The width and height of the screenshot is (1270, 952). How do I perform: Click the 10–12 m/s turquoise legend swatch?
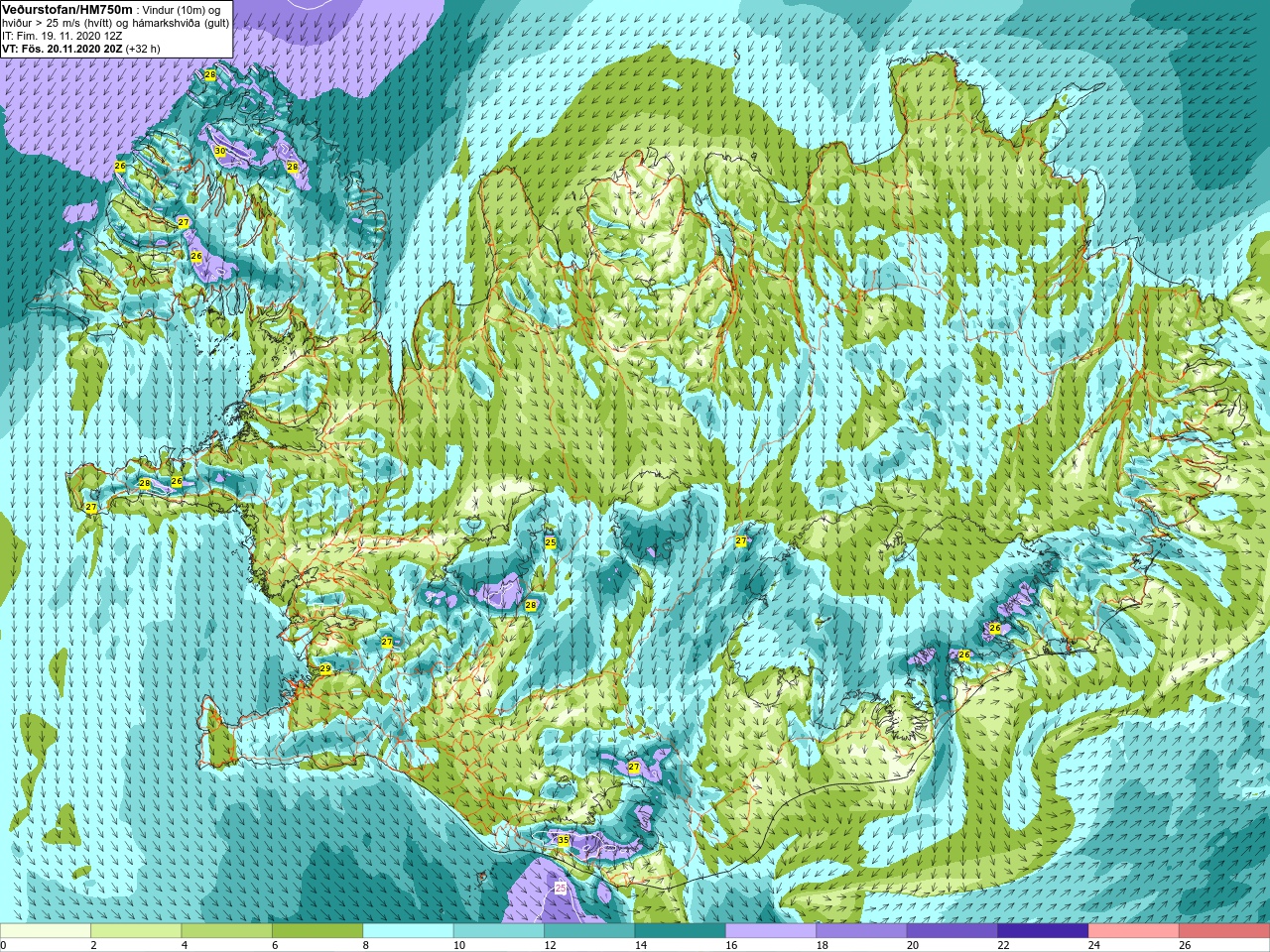(x=499, y=931)
